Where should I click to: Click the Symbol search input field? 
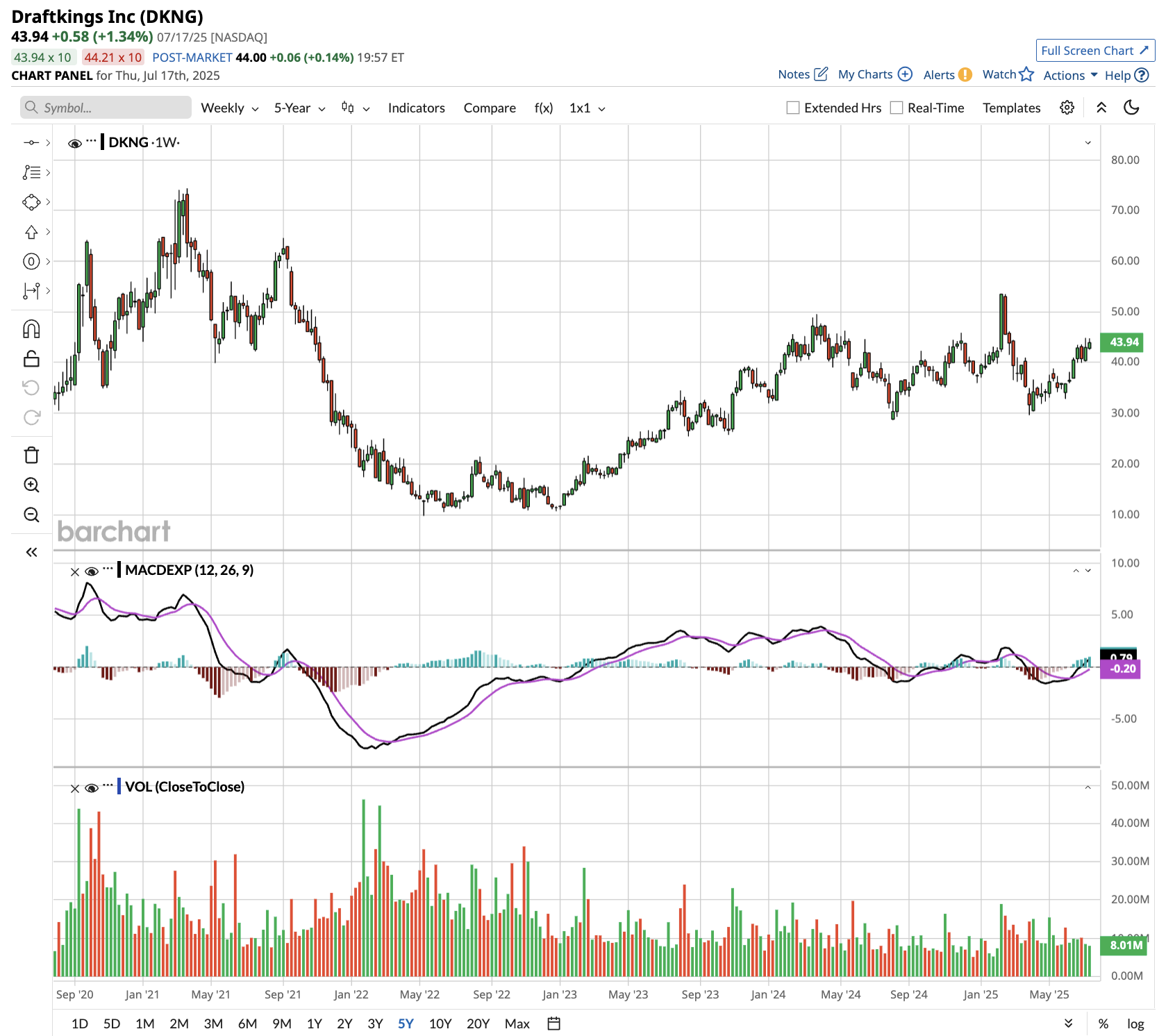pos(106,108)
